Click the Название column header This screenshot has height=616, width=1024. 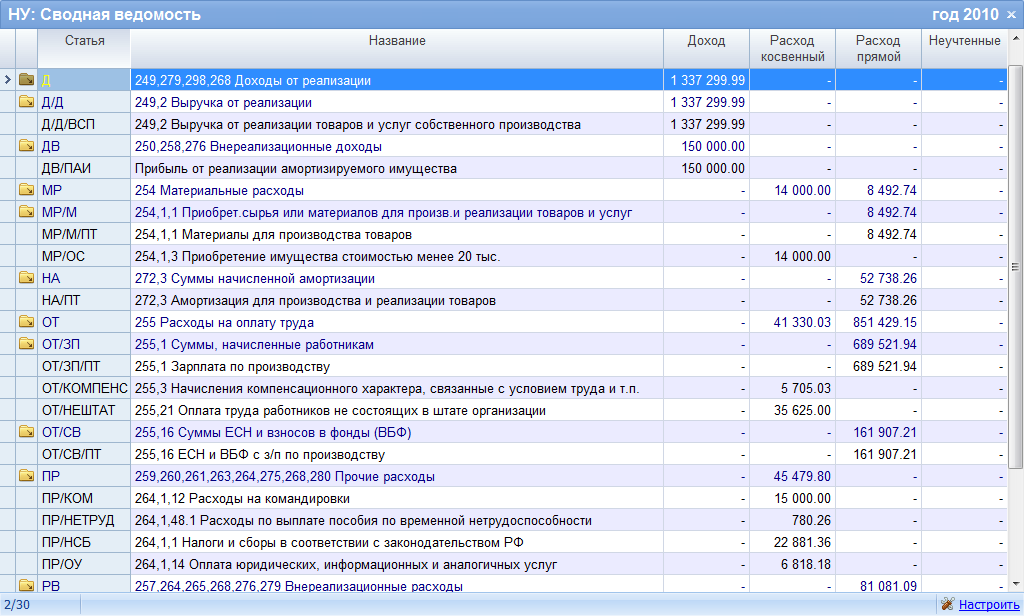point(397,48)
